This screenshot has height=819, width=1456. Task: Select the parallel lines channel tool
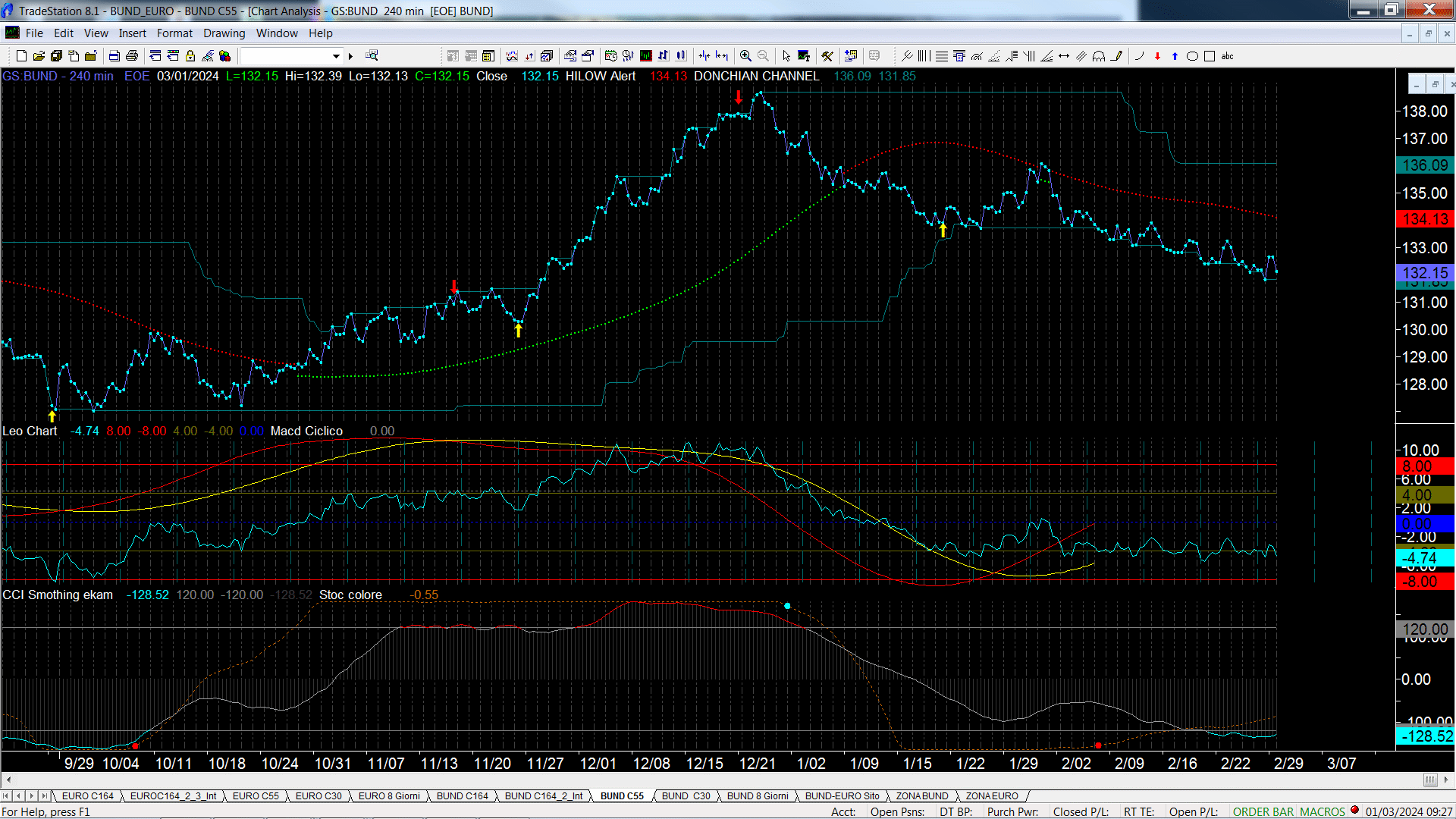(x=1081, y=56)
